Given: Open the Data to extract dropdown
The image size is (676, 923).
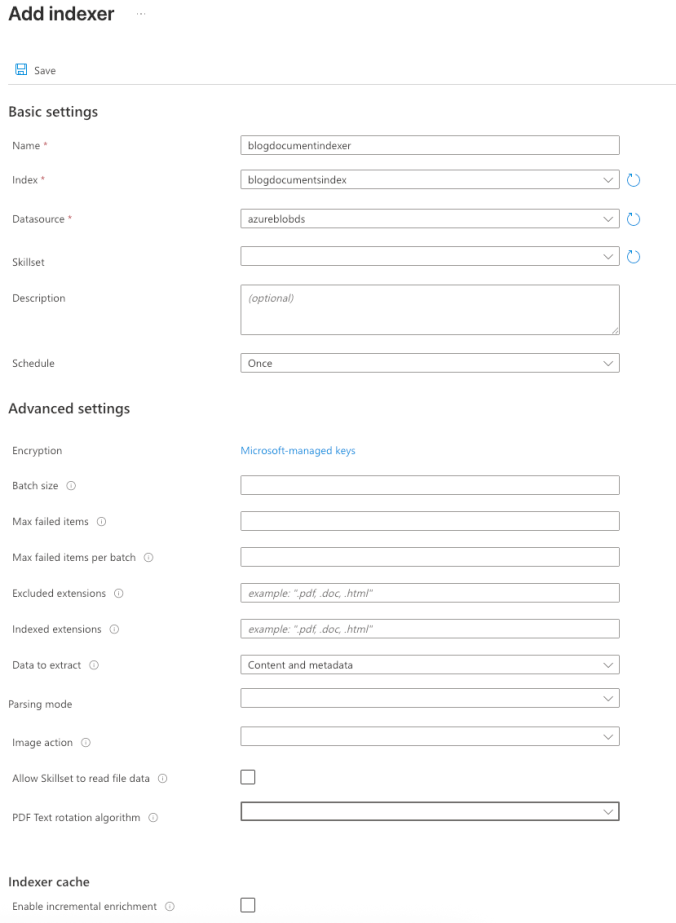Looking at the screenshot, I should (430, 665).
